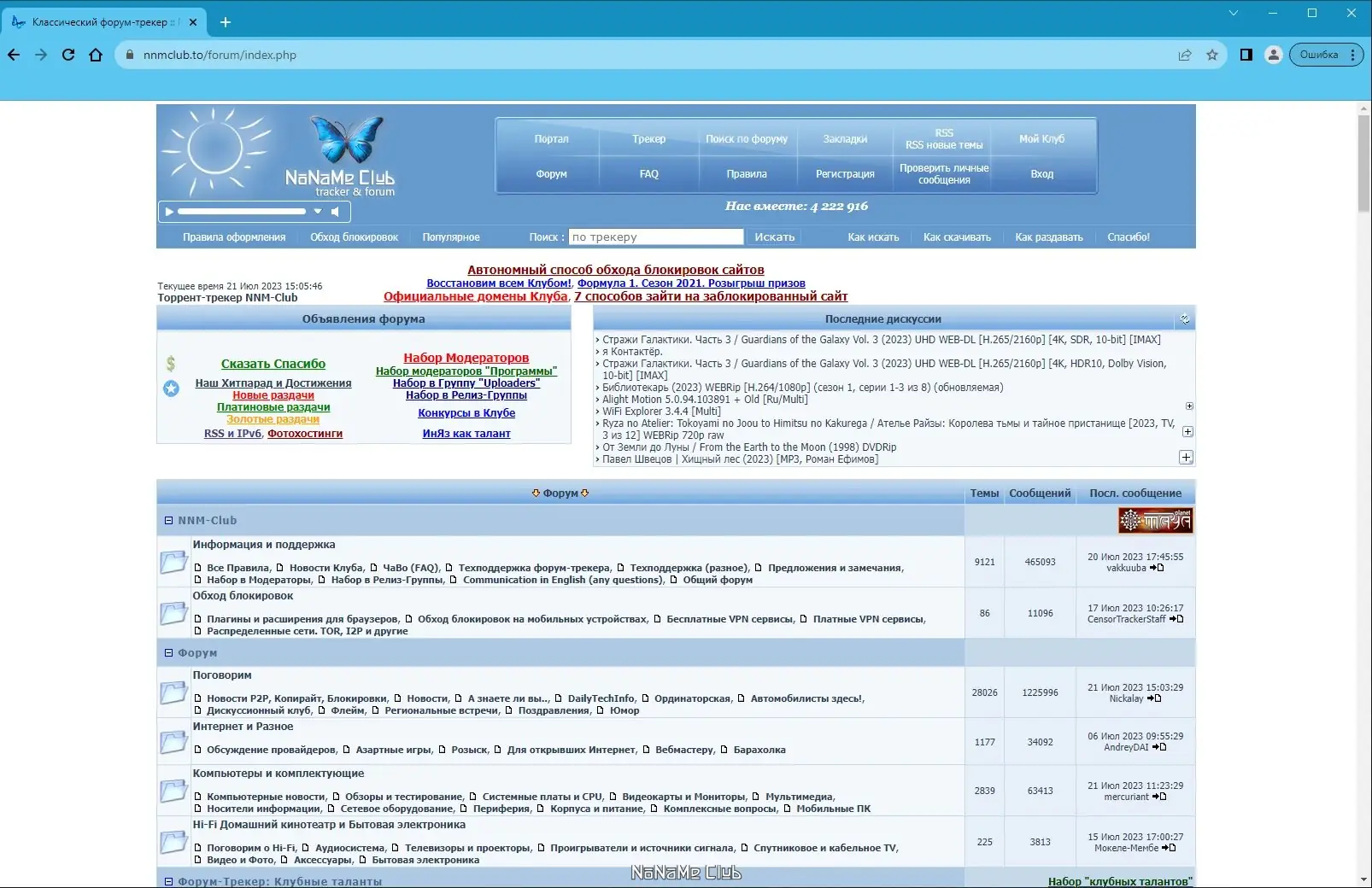This screenshot has width=1372, height=888.
Task: Open the FAQ menu item
Action: tap(649, 174)
